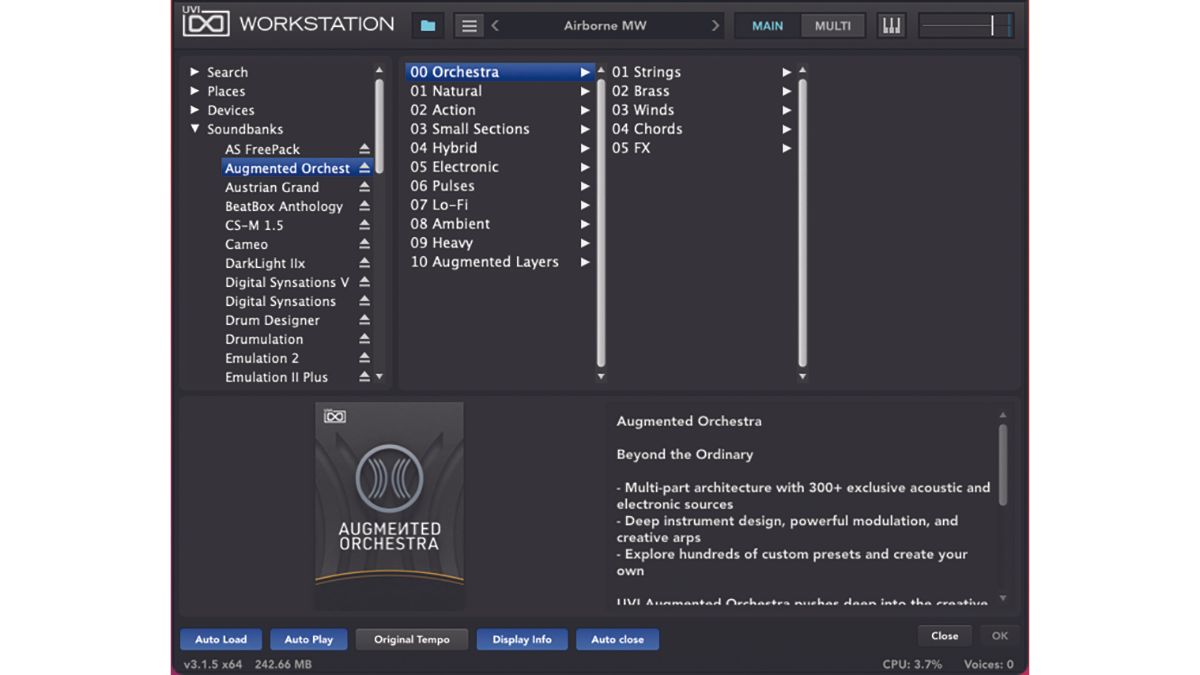This screenshot has width=1200, height=675.
Task: Open the preset list menu icon
Action: pos(469,25)
